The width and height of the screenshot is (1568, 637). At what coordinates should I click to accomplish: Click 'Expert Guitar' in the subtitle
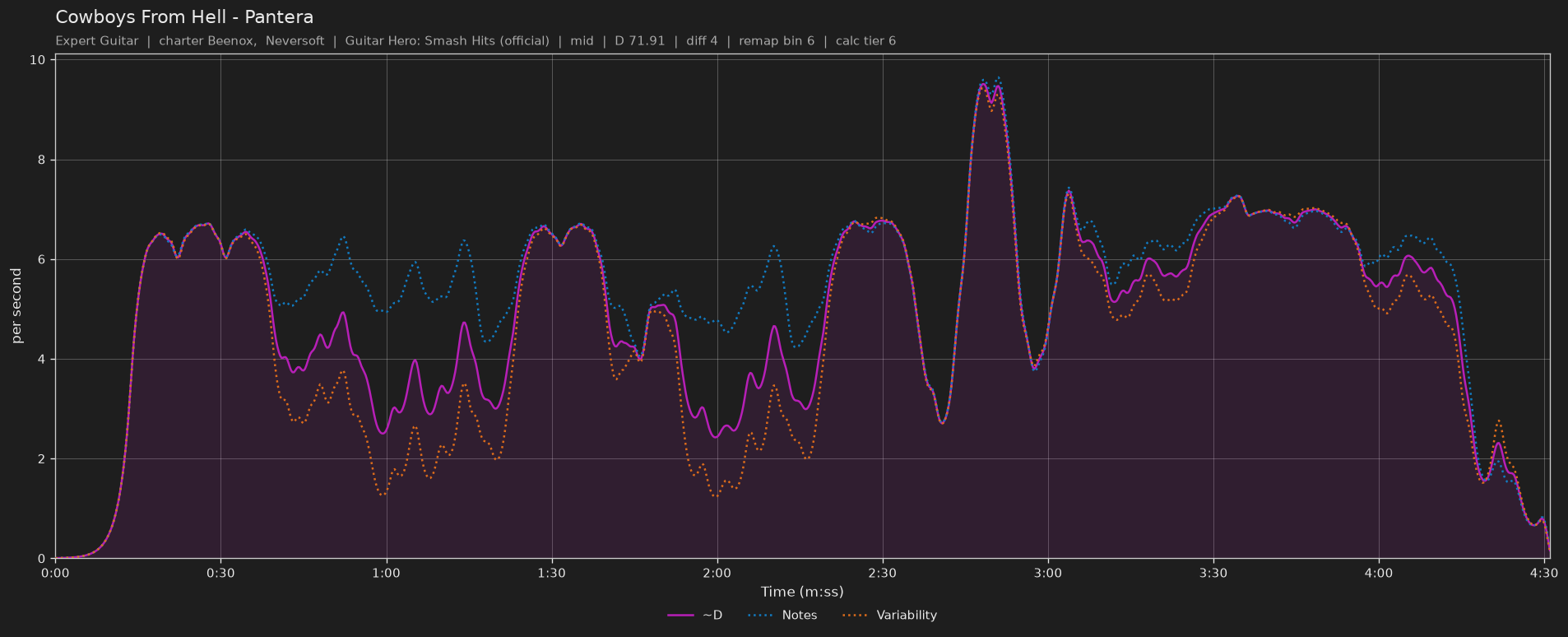(x=97, y=41)
